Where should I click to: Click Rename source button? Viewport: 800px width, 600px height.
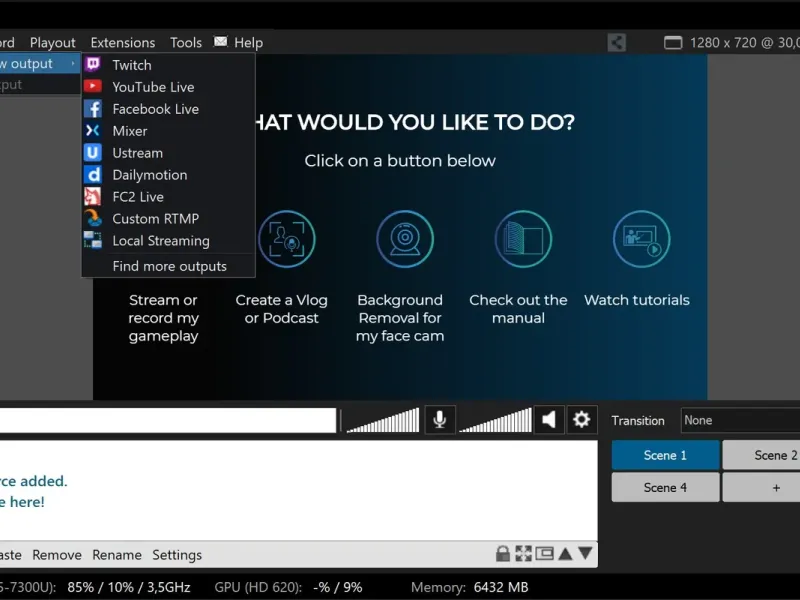(x=117, y=555)
